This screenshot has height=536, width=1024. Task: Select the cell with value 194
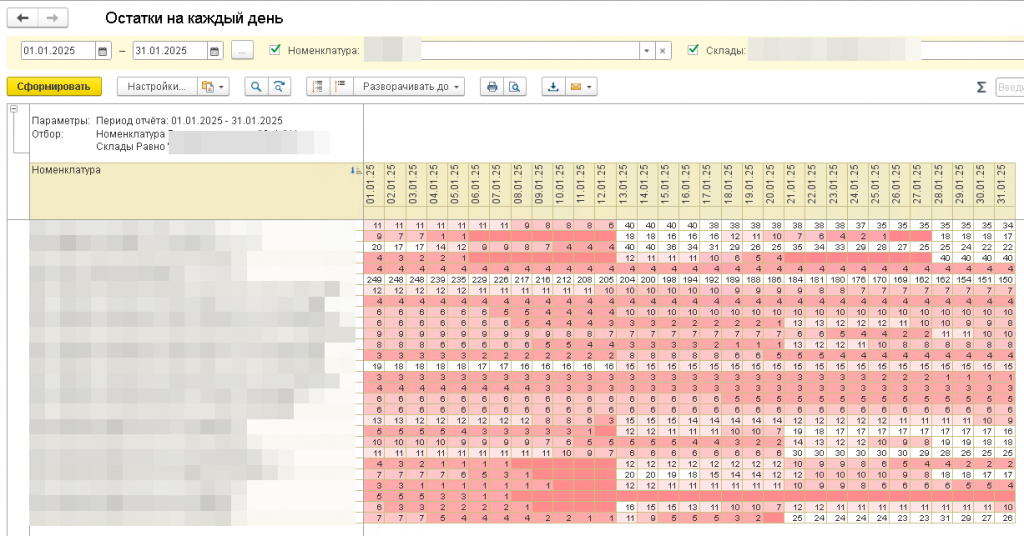coord(690,279)
